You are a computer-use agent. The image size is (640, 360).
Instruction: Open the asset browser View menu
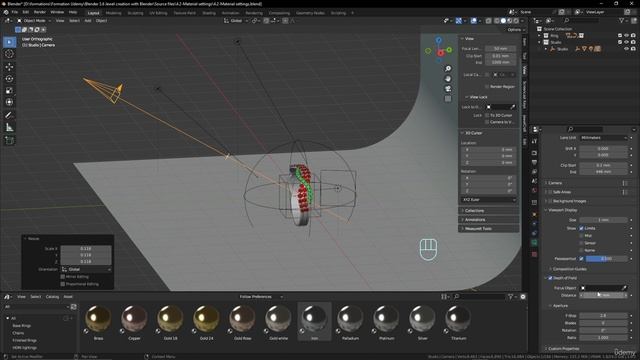21,297
